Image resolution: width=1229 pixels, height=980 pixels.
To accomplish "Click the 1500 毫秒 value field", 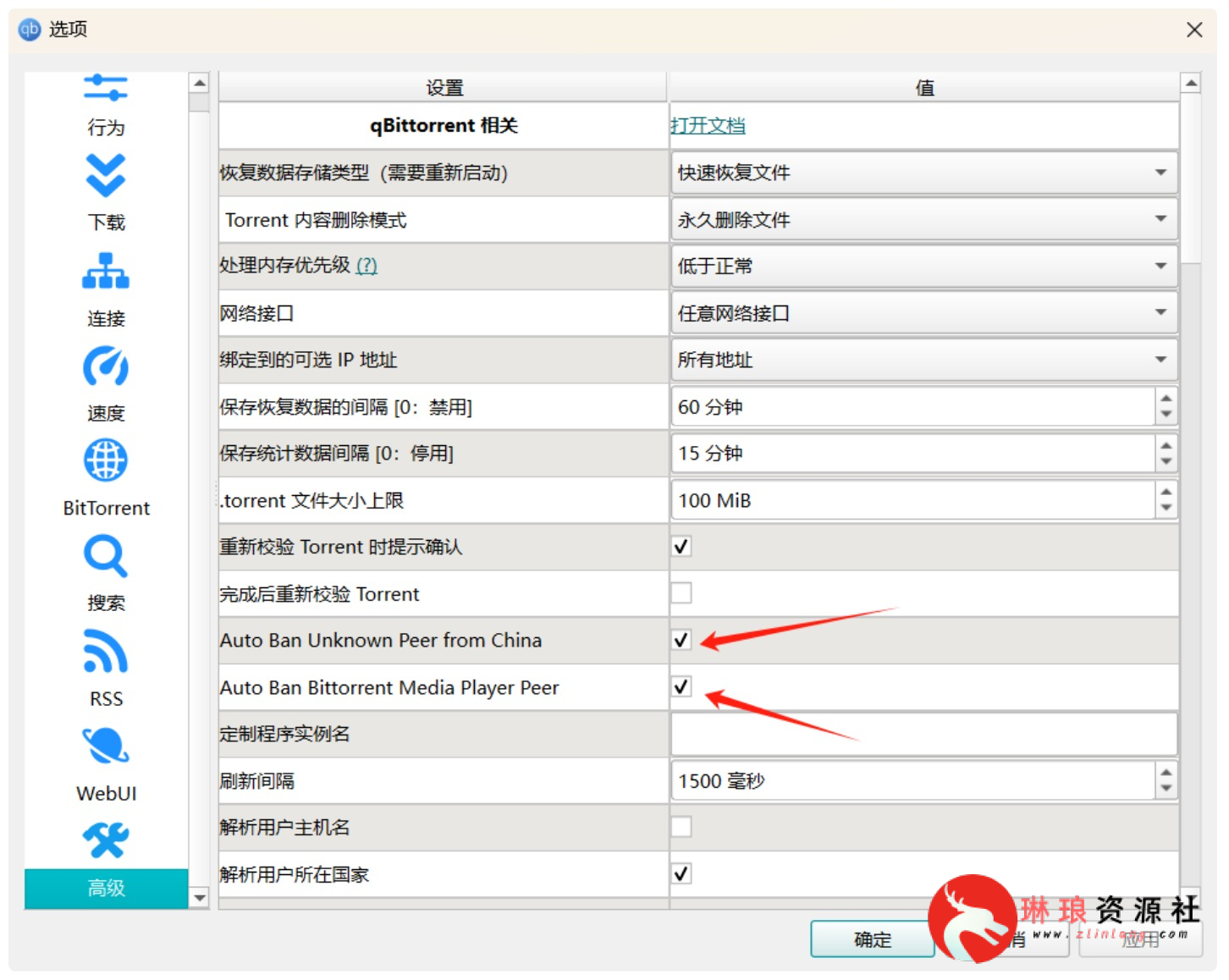I will [x=914, y=780].
